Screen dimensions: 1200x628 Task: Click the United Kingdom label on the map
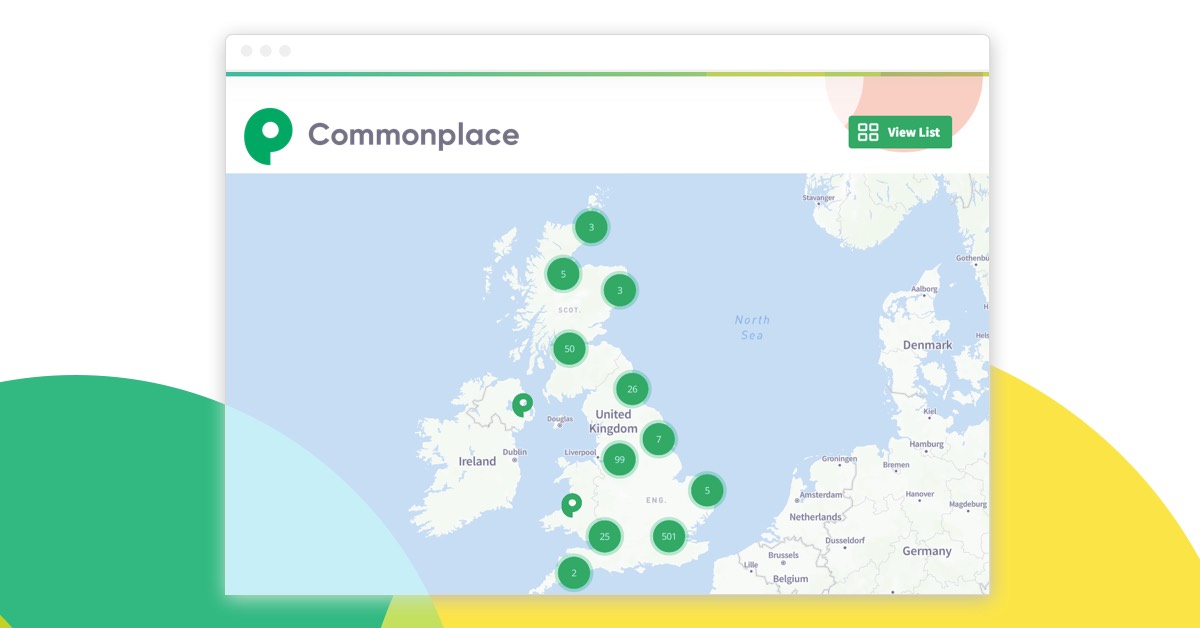point(613,421)
